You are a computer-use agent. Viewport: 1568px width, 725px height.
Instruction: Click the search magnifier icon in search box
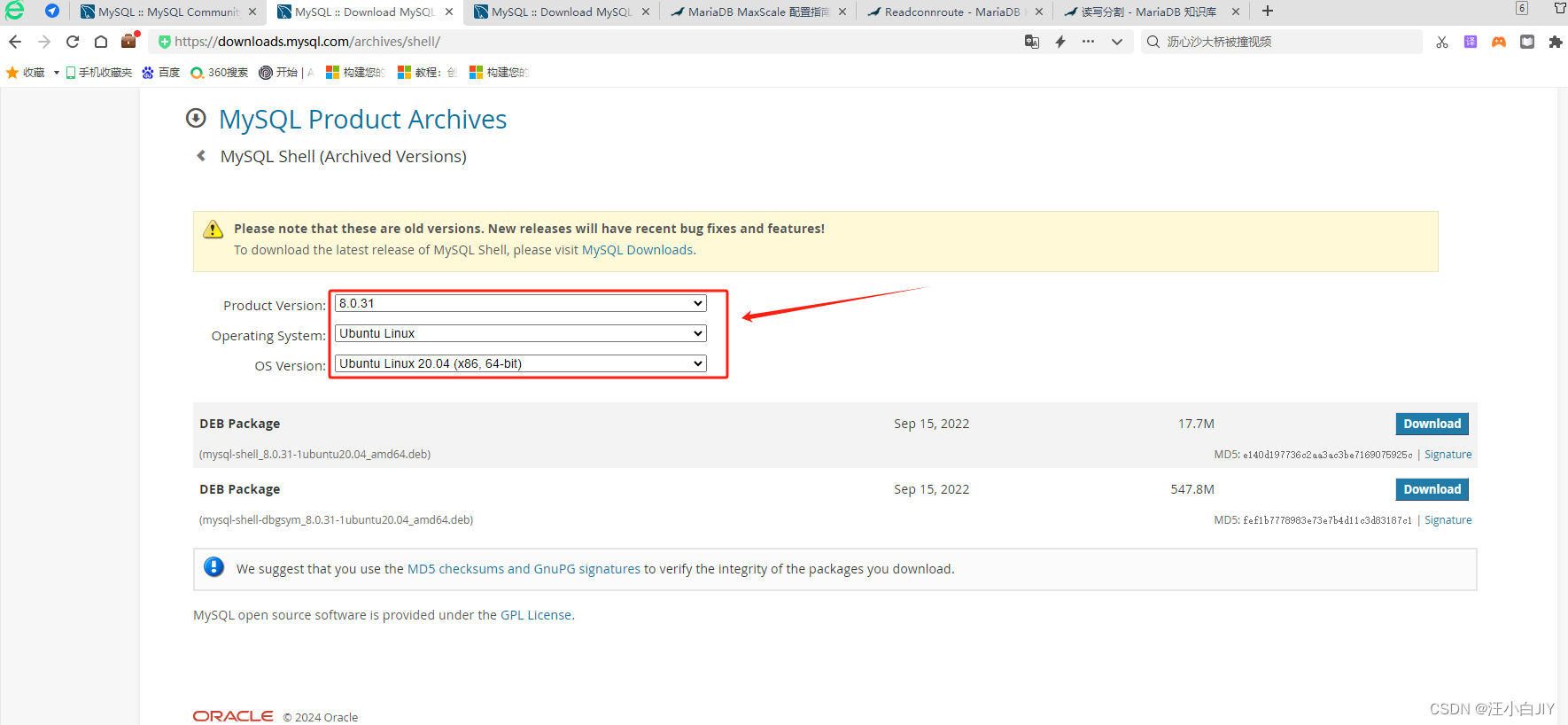pos(1153,42)
